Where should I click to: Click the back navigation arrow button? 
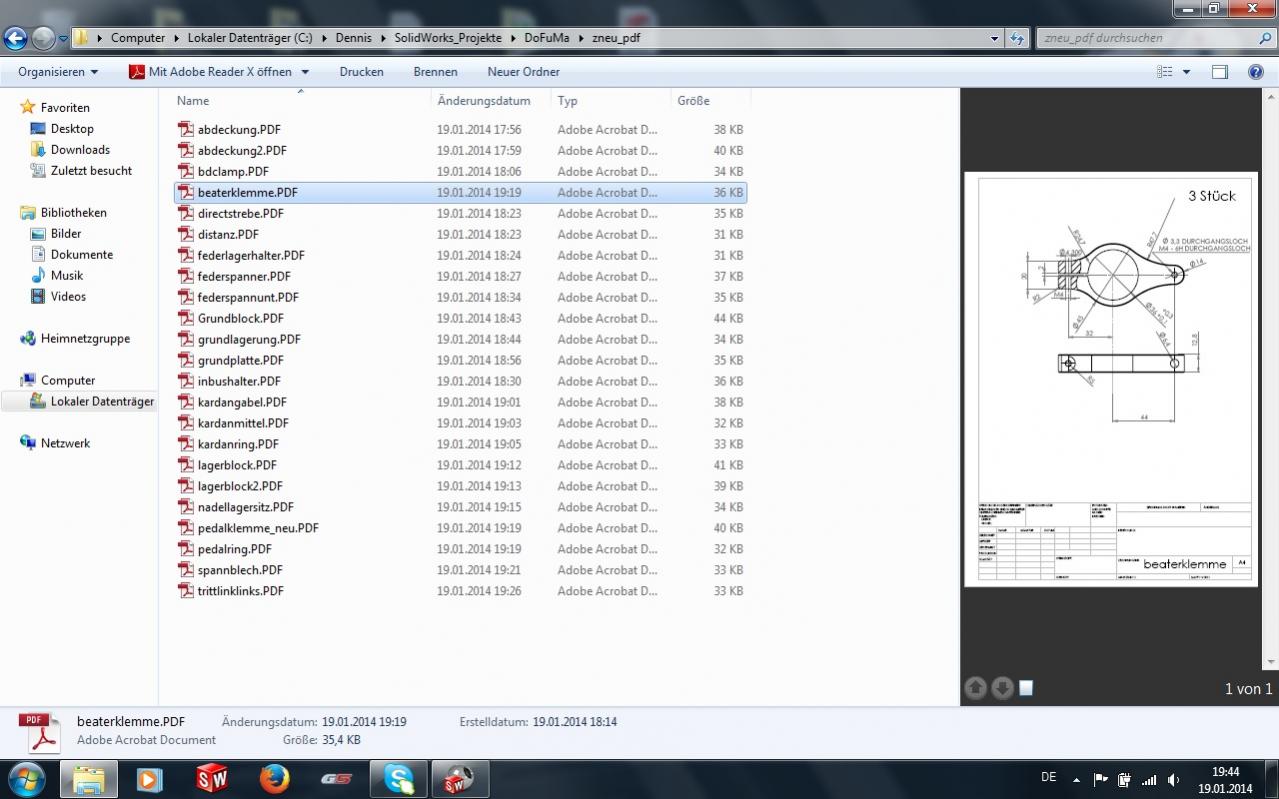(x=16, y=39)
